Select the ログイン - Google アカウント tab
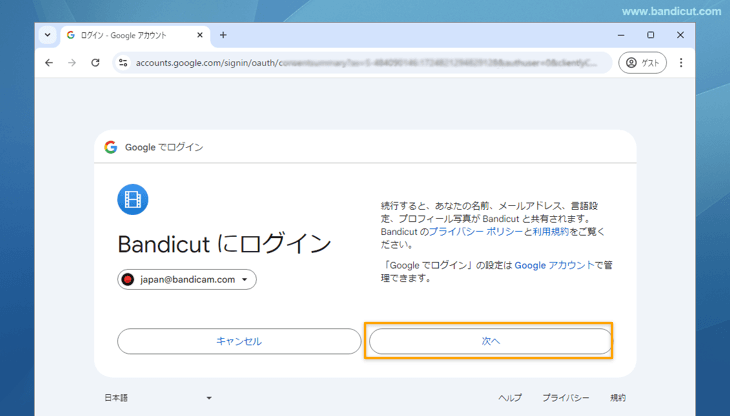The image size is (730, 416). tap(135, 35)
